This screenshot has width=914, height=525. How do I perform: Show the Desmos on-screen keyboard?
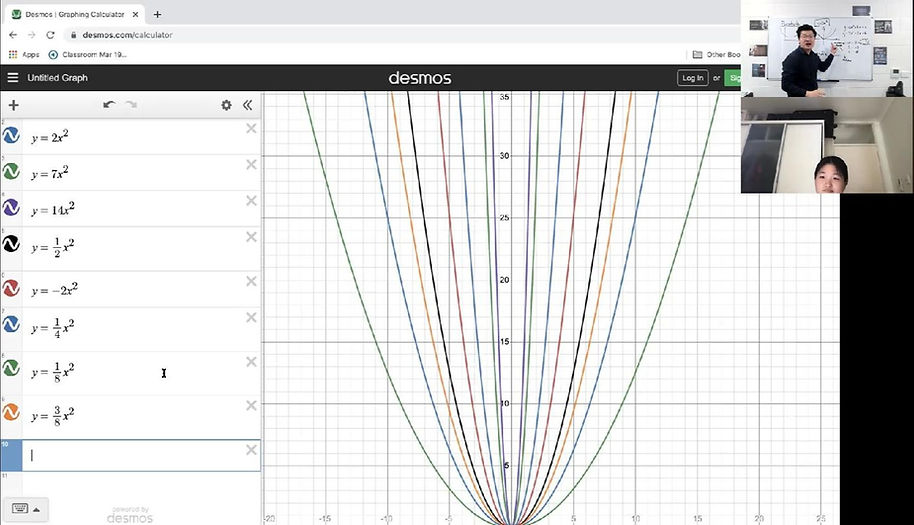20,509
